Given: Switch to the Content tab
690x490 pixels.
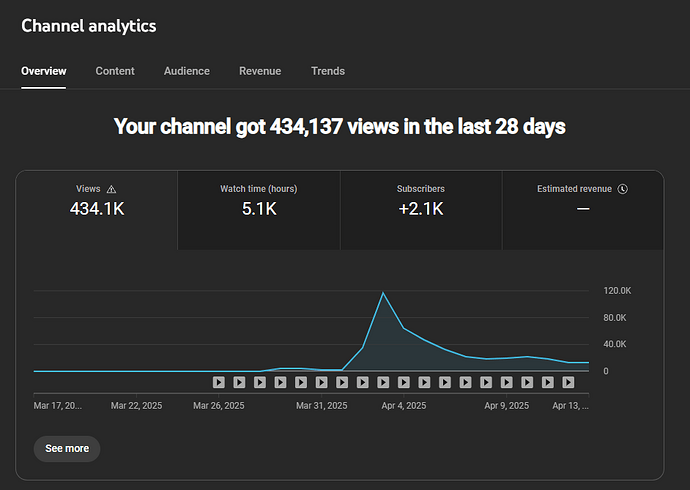Looking at the screenshot, I should (x=115, y=71).
